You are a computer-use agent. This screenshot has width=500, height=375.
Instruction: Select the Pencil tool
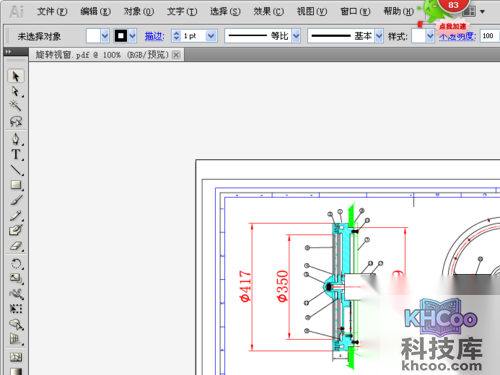point(16,215)
